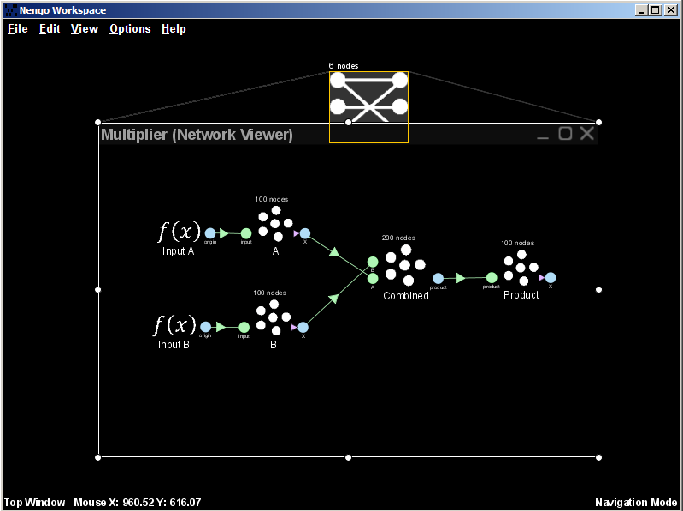Select the Product ensemble neuron cluster

(x=521, y=267)
